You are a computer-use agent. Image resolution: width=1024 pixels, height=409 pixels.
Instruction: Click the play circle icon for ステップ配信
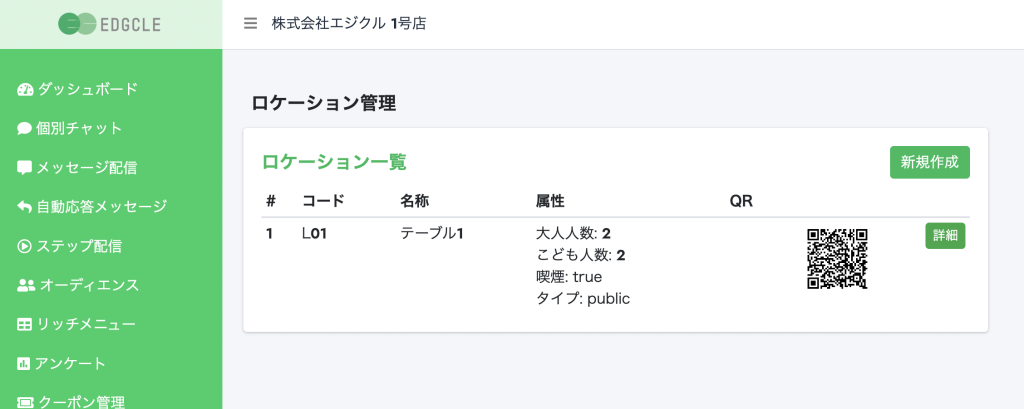pyautogui.click(x=24, y=246)
